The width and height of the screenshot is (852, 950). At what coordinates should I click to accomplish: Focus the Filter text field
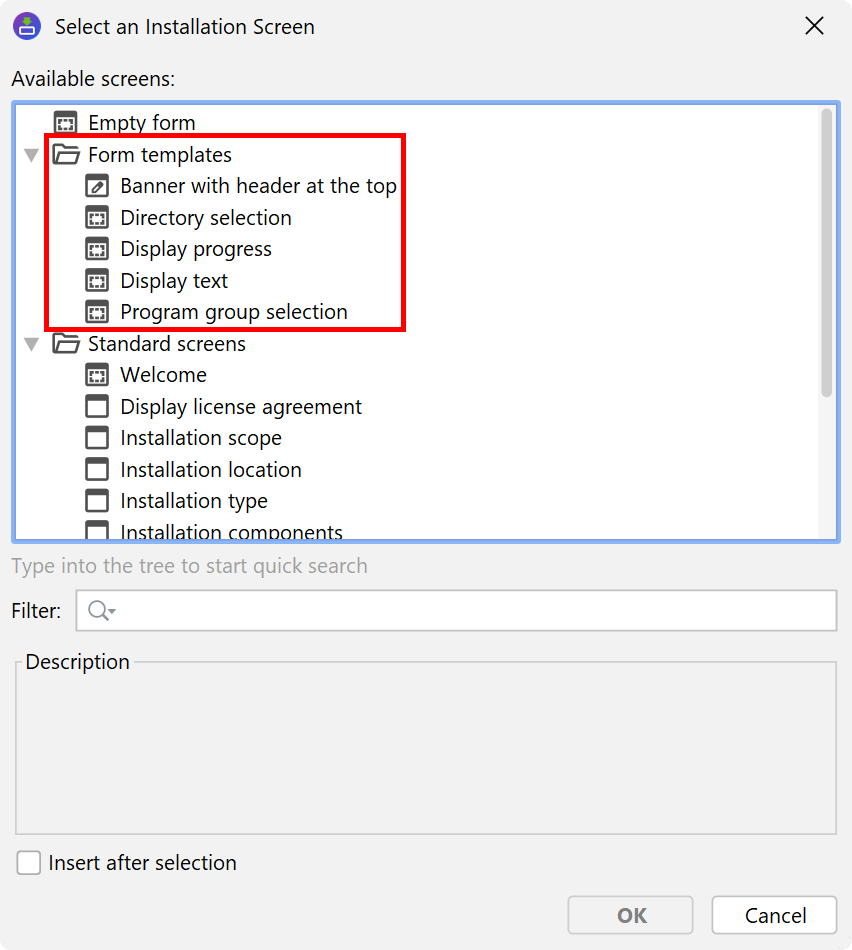(470, 611)
